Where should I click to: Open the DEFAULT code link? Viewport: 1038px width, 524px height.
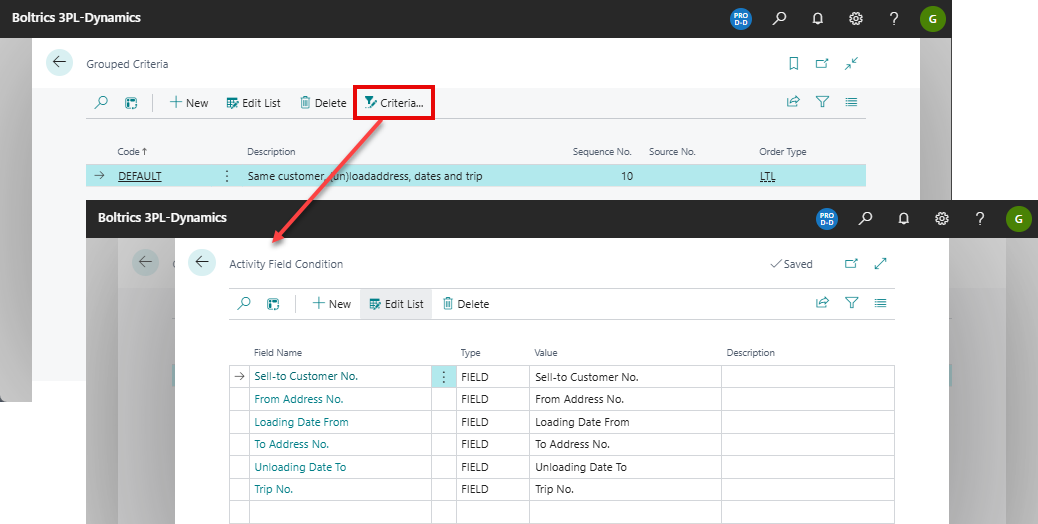139,176
